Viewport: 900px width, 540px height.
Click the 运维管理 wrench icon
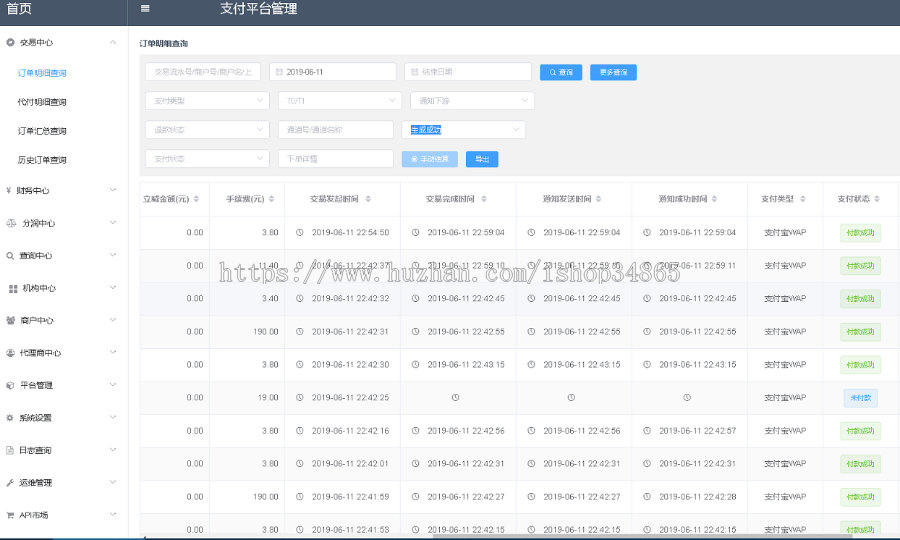(x=10, y=483)
